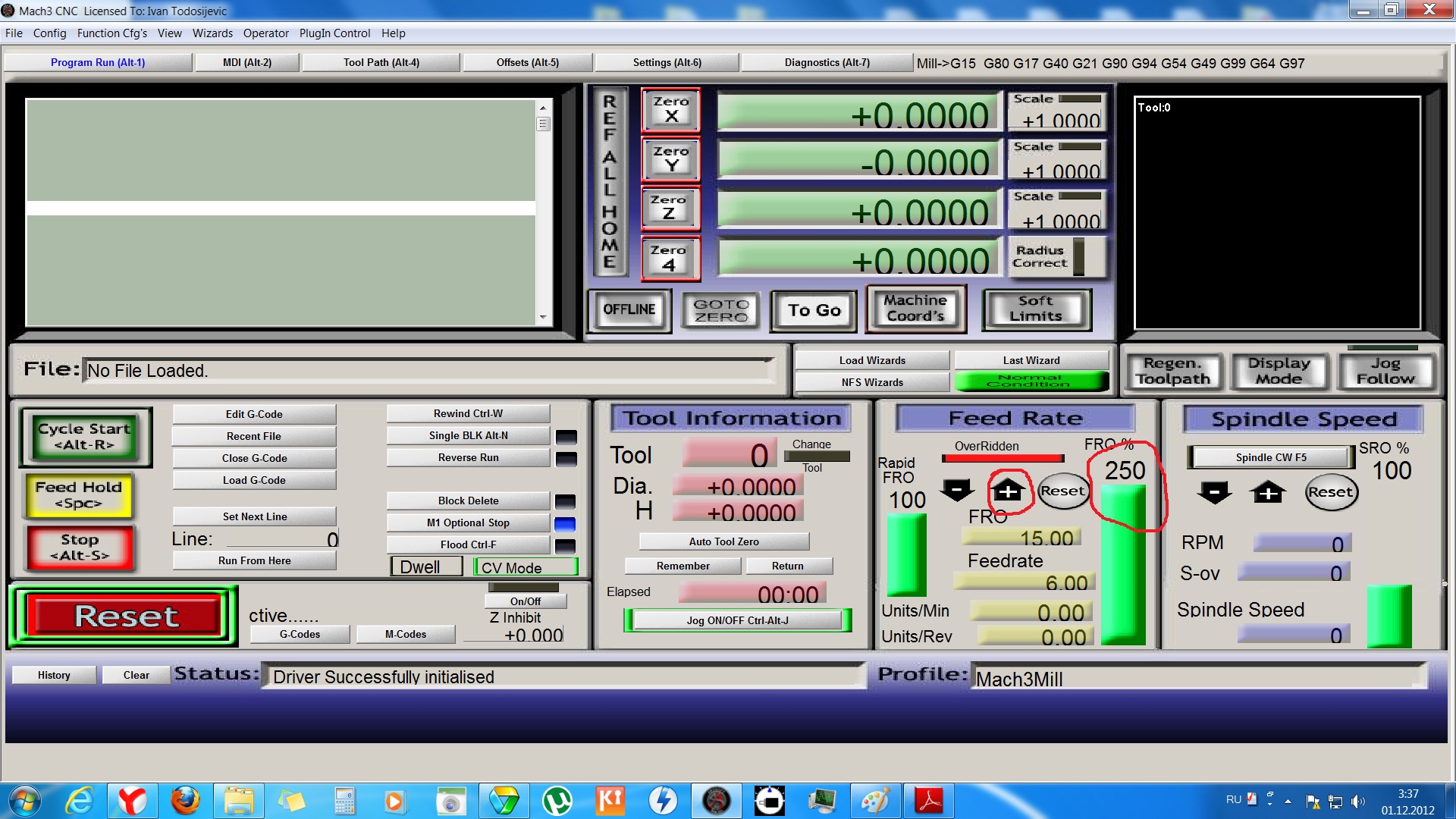Enable Block Delete option
Screen dimensions: 1456x819
[468, 500]
